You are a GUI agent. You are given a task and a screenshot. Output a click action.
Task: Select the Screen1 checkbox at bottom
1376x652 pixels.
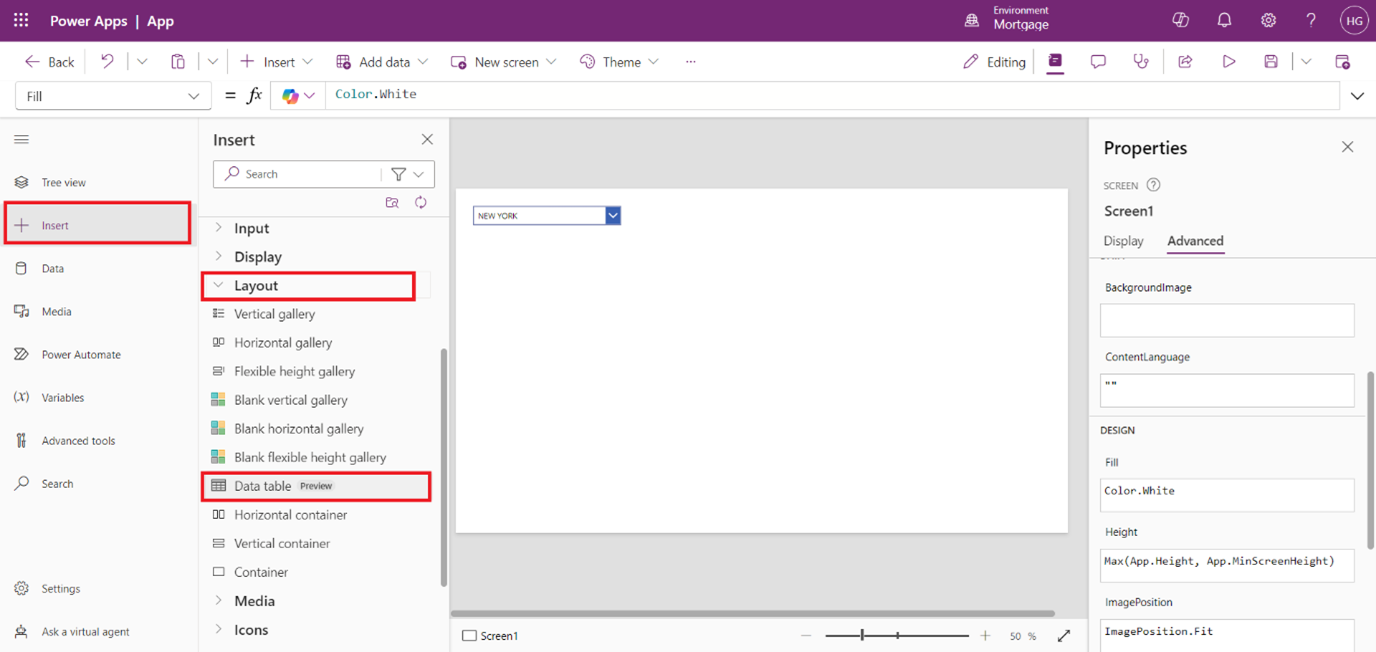(x=469, y=636)
